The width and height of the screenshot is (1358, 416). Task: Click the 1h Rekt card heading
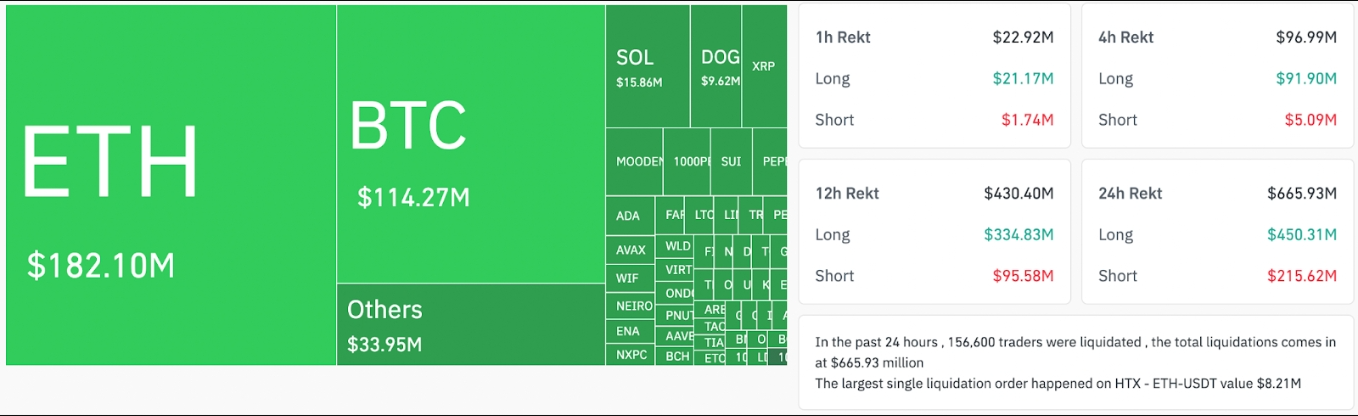843,38
